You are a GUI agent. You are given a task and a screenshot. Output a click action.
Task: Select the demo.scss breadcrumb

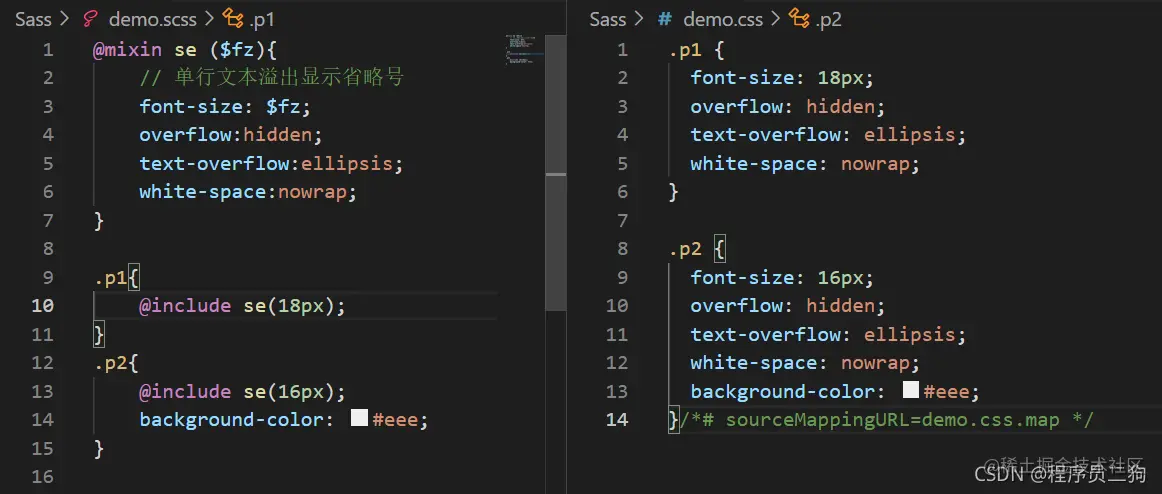pos(153,19)
